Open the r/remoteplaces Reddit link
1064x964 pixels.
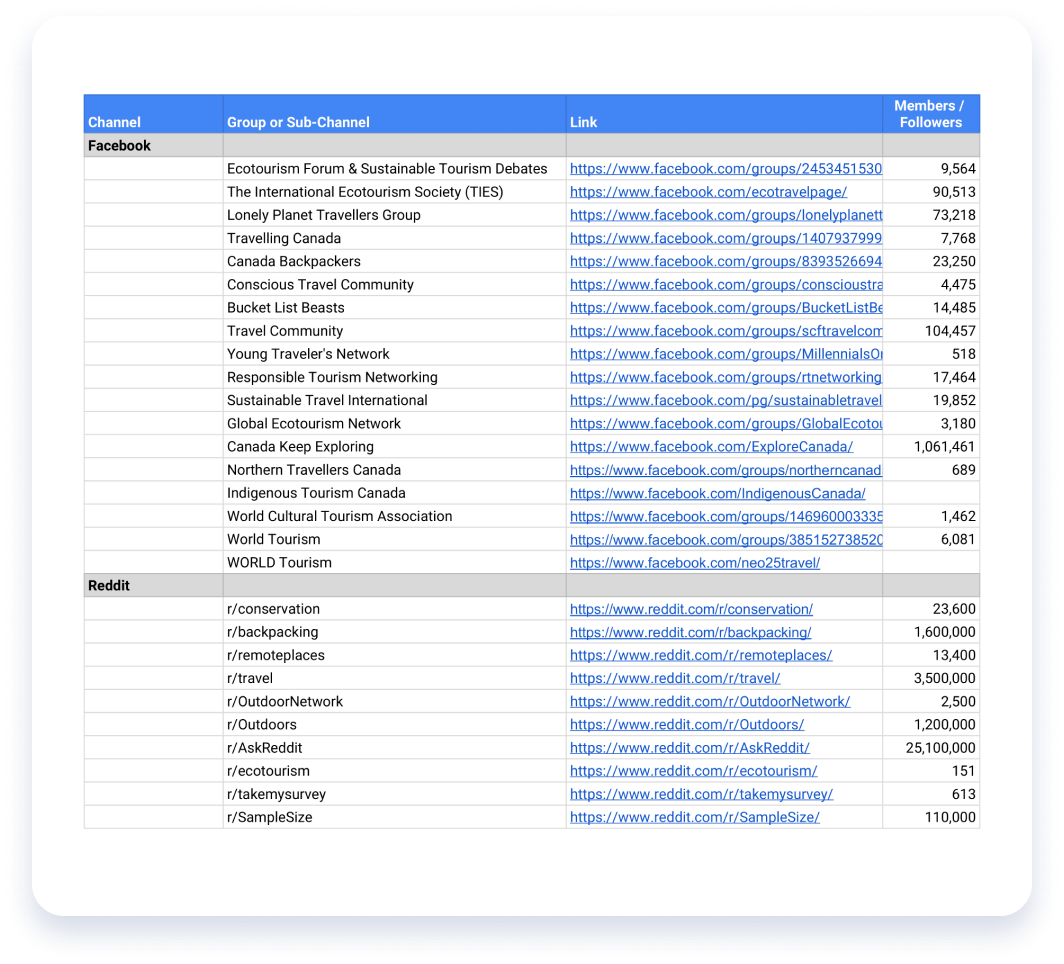click(x=701, y=655)
